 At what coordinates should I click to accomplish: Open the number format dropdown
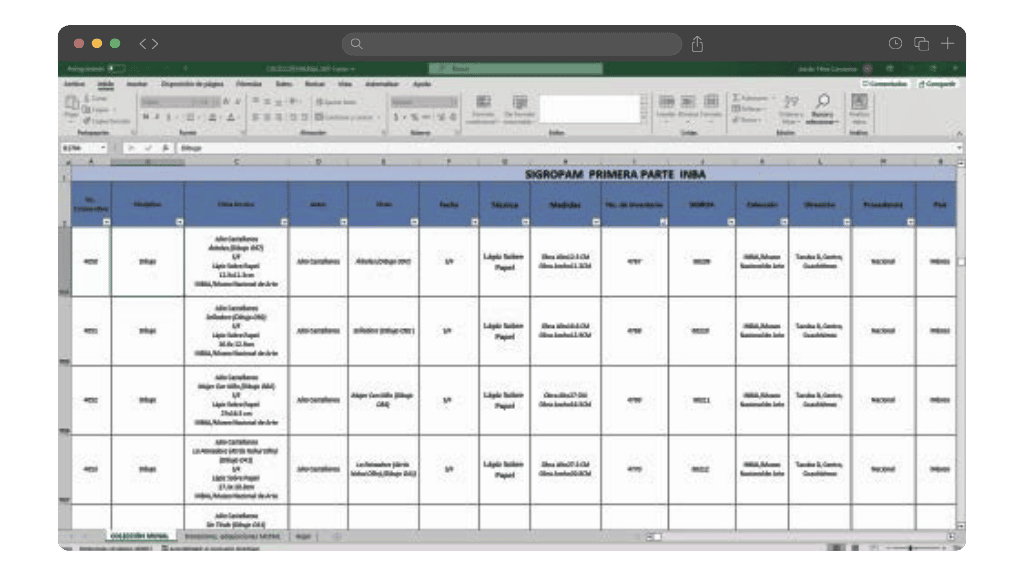point(454,102)
